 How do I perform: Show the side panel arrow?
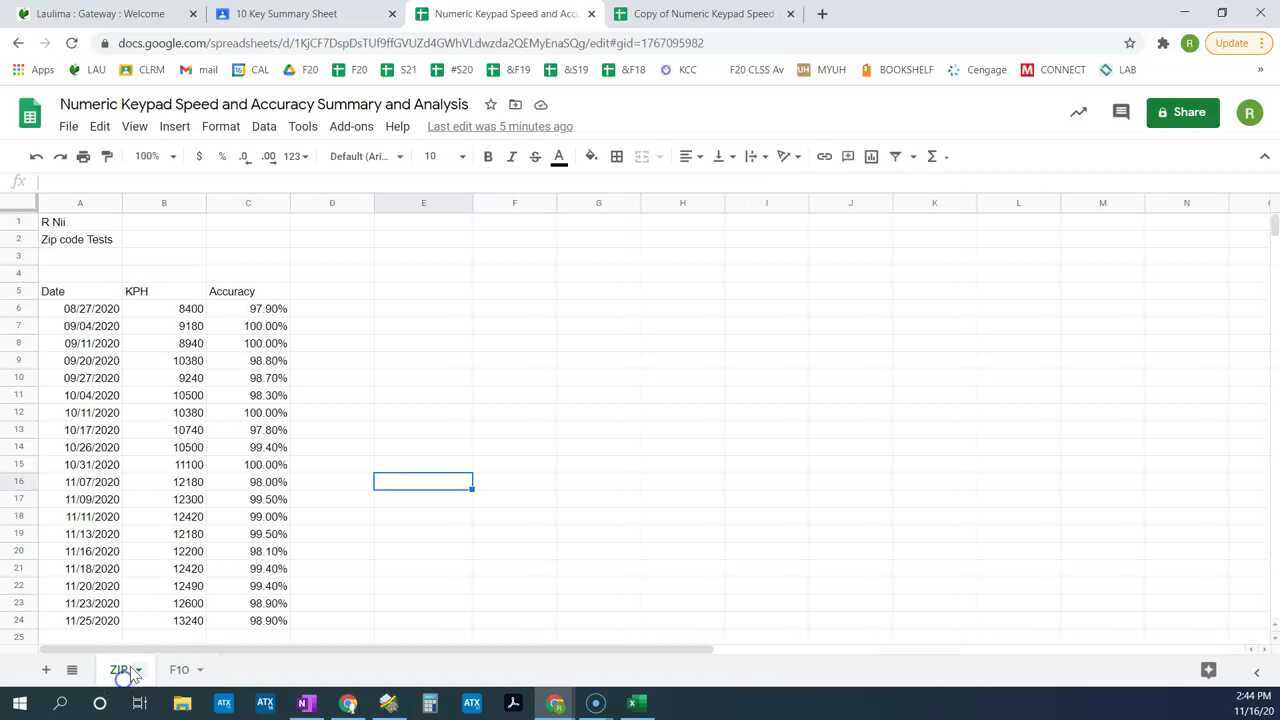pyautogui.click(x=1257, y=672)
